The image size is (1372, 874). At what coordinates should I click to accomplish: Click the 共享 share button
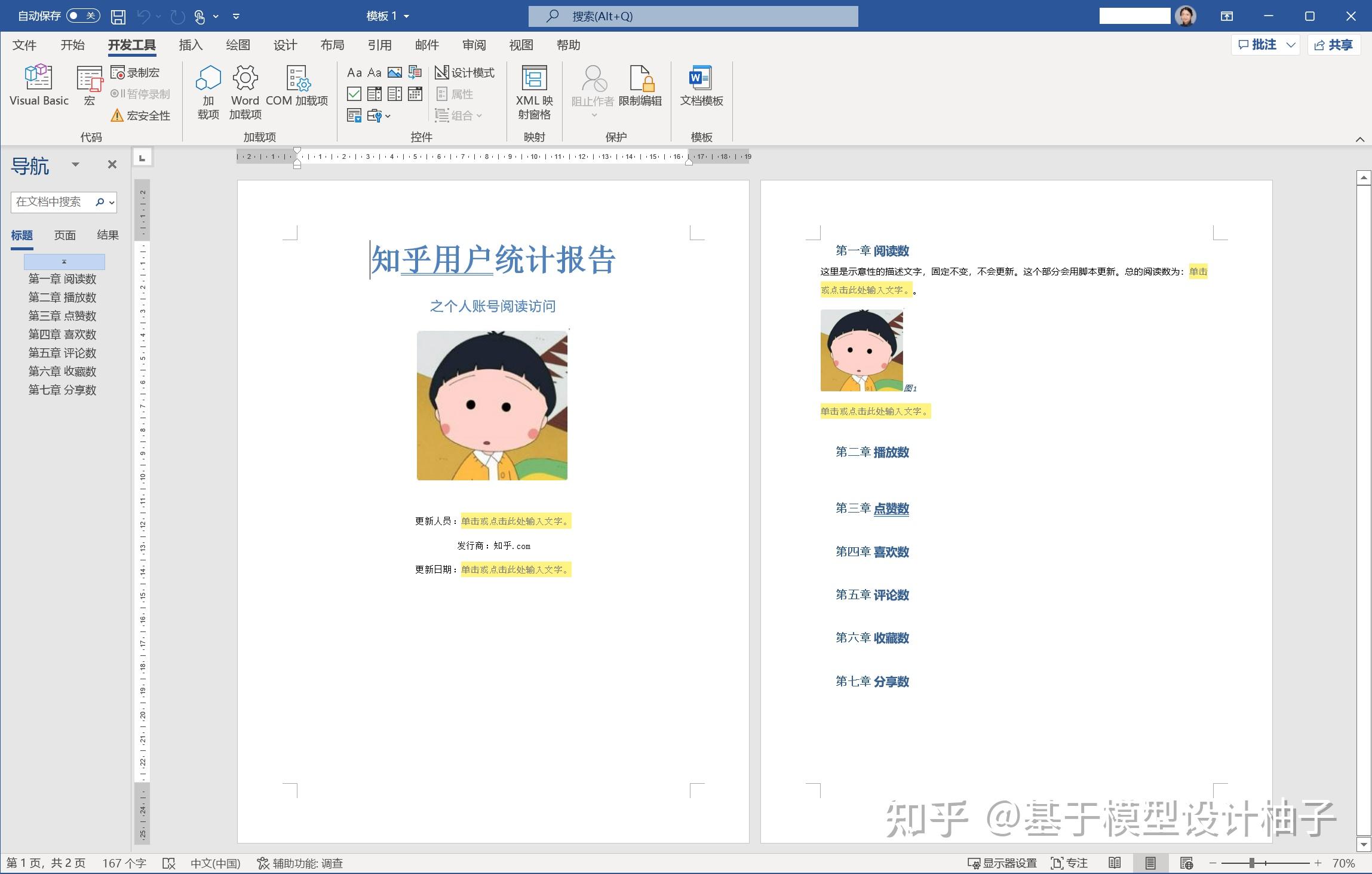pyautogui.click(x=1334, y=45)
